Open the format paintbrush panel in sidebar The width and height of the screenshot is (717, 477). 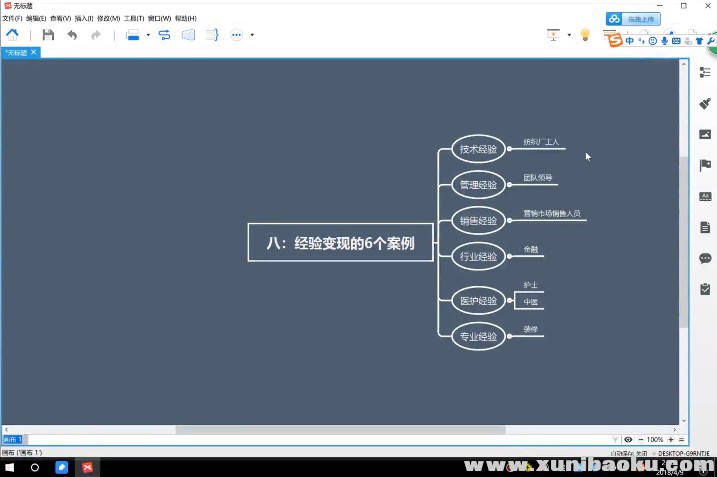(704, 102)
